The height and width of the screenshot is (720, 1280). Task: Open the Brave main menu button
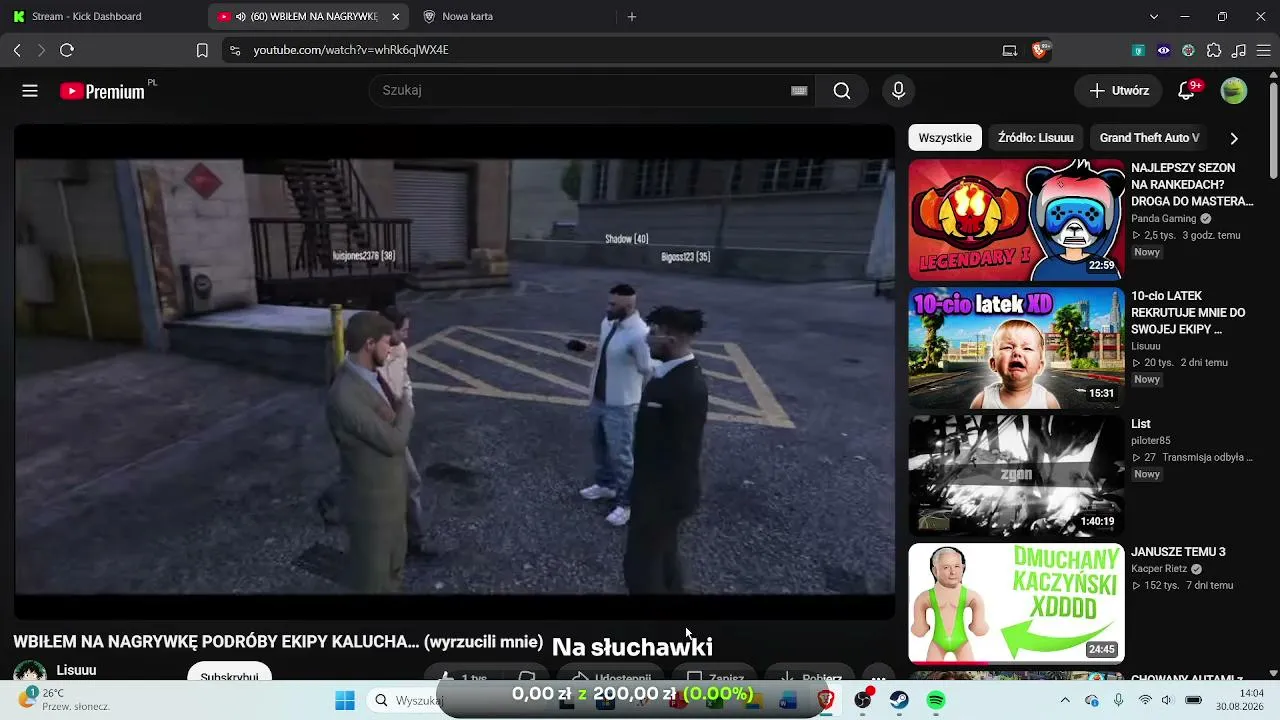pos(1263,50)
